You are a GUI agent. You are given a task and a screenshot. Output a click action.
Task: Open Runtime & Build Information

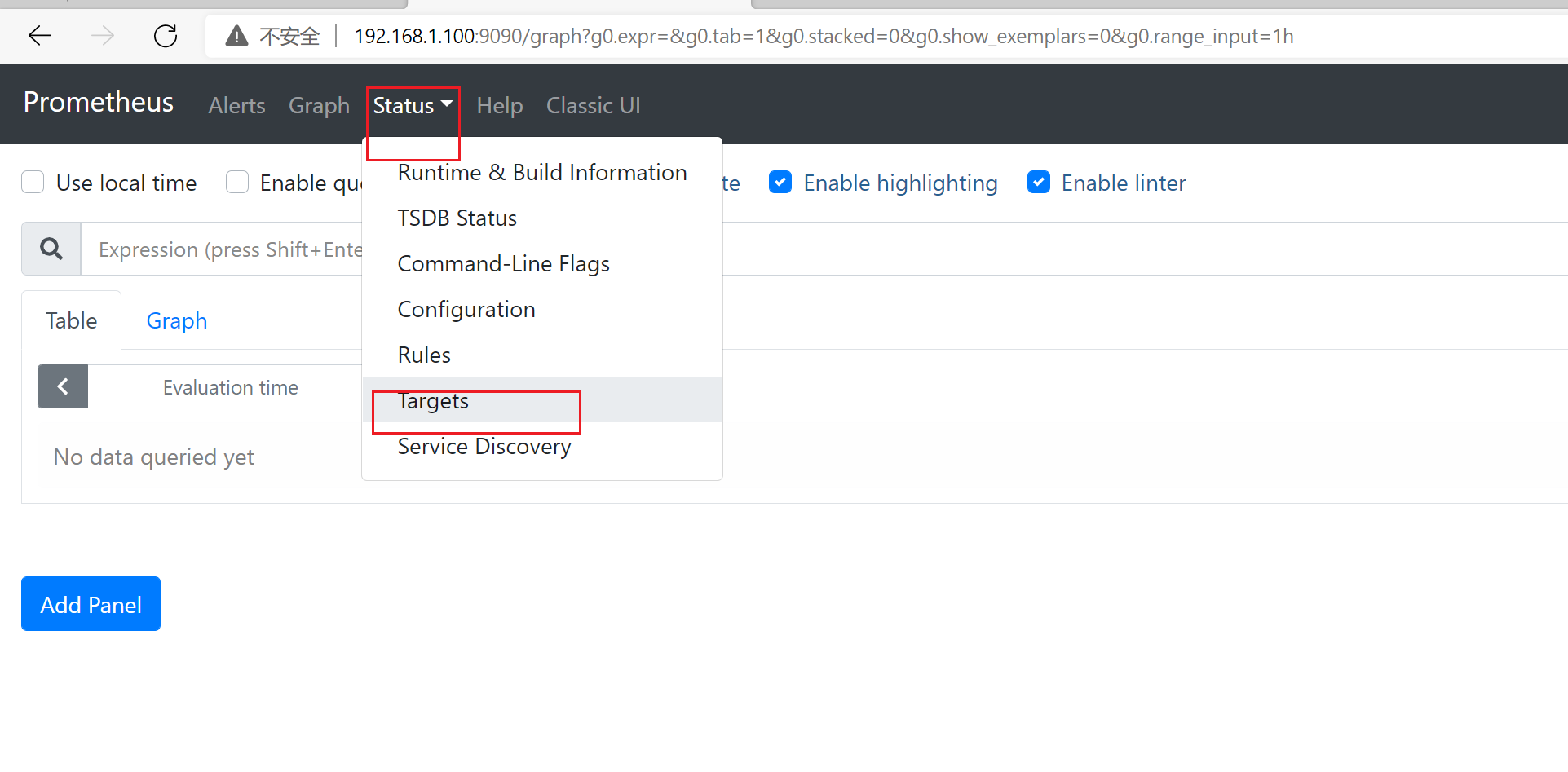[542, 173]
